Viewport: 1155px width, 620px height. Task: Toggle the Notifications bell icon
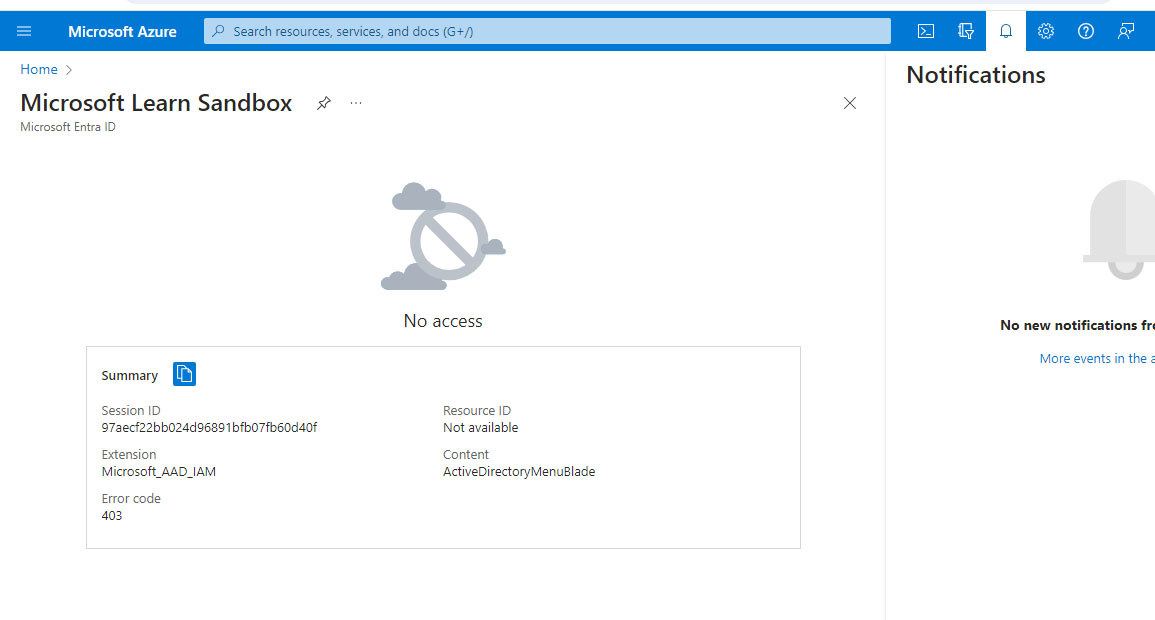coord(1005,31)
